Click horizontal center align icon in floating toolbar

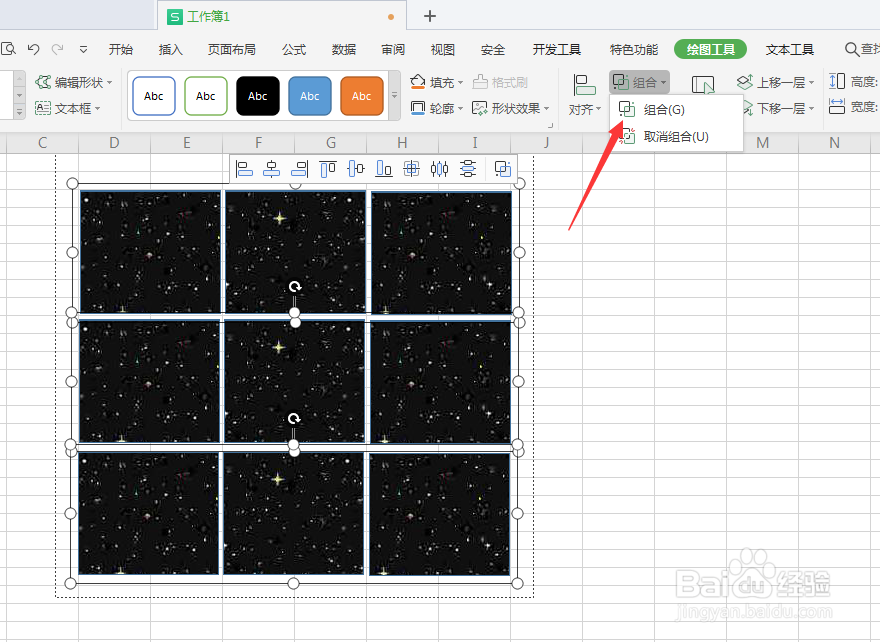tap(272, 168)
